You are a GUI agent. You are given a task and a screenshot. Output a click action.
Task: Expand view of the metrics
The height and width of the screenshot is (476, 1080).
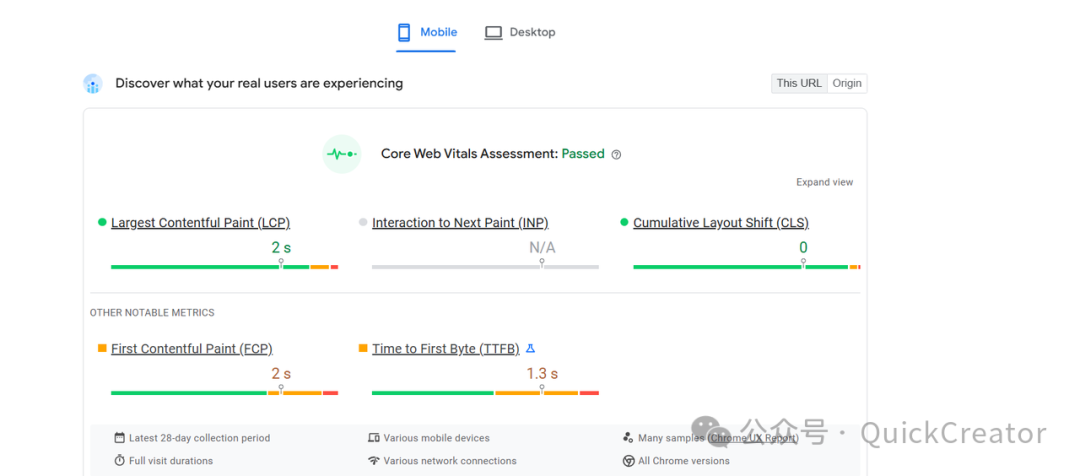click(824, 182)
